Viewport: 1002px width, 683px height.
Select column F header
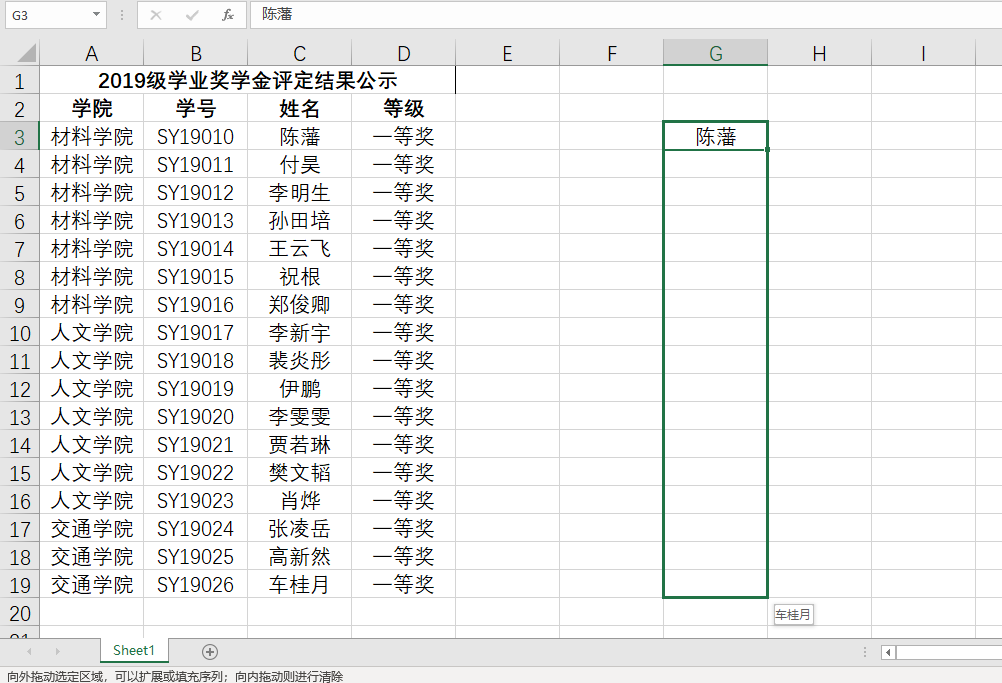pos(612,54)
